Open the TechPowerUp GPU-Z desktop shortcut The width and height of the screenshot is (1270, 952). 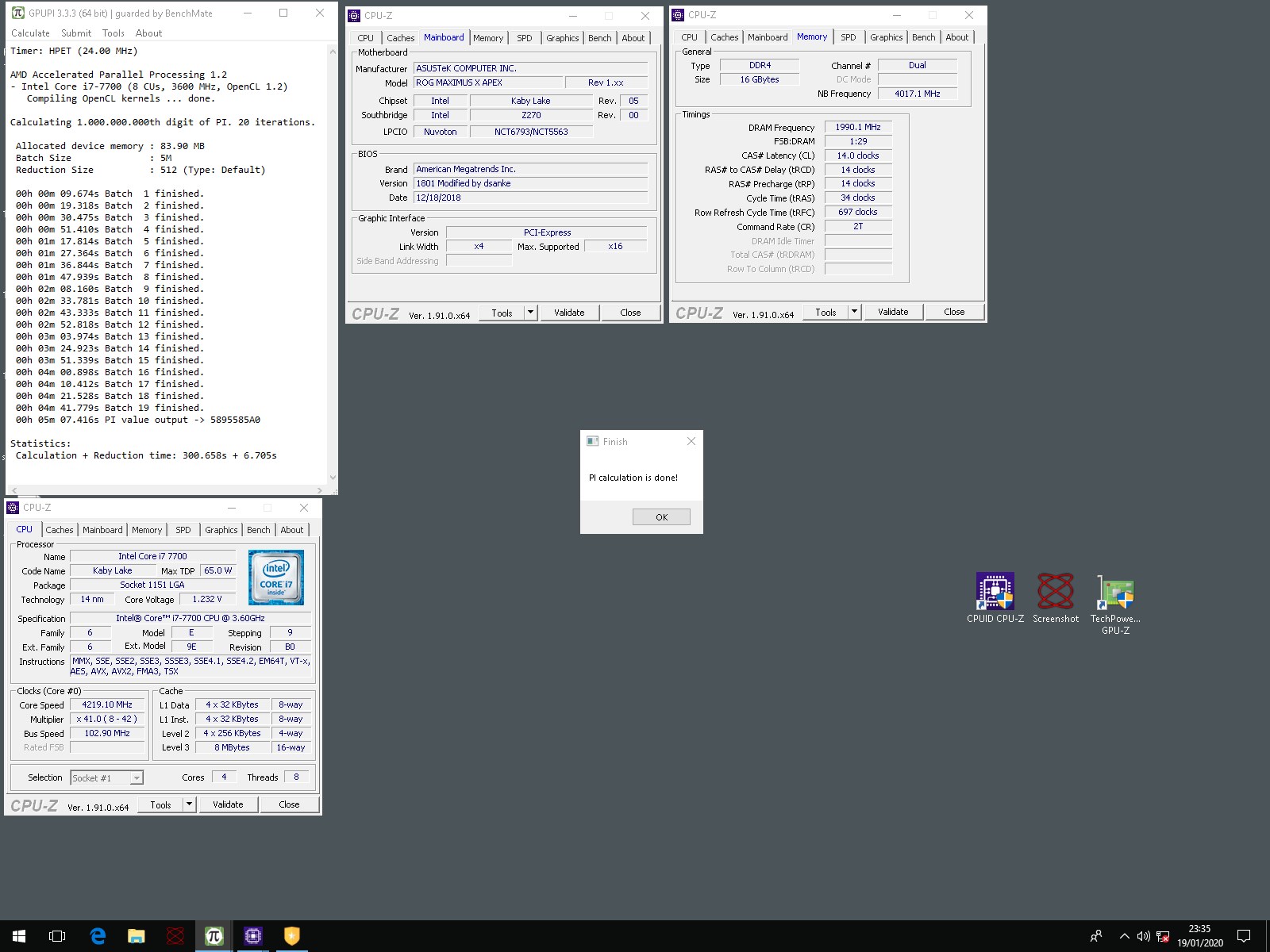tap(1115, 603)
